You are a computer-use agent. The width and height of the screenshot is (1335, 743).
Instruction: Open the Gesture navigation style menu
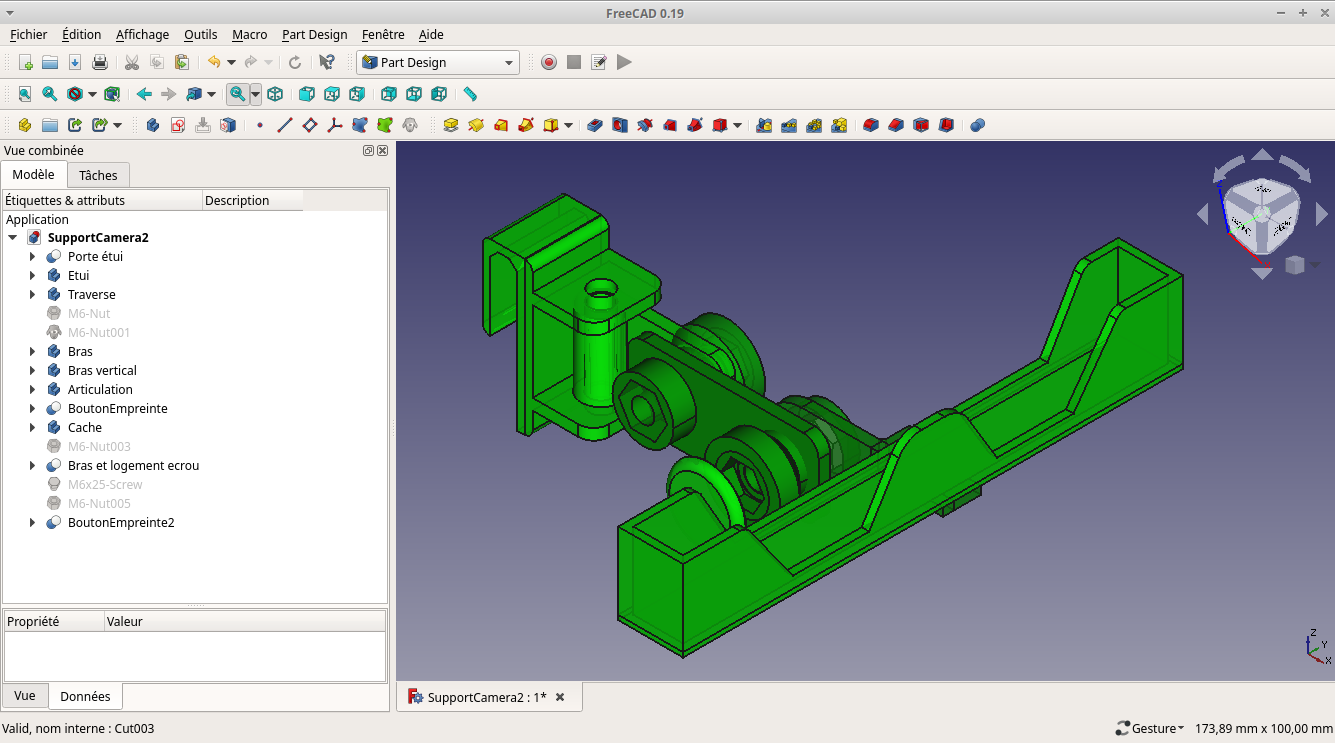pyautogui.click(x=1150, y=729)
